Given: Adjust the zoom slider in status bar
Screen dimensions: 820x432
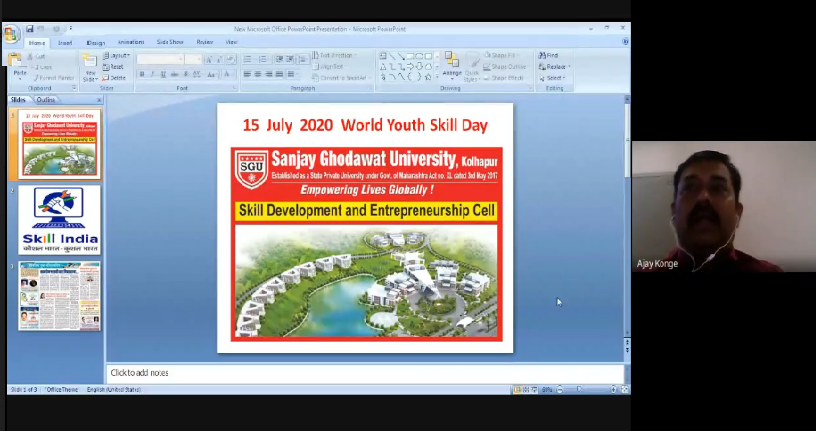Looking at the screenshot, I should (579, 390).
